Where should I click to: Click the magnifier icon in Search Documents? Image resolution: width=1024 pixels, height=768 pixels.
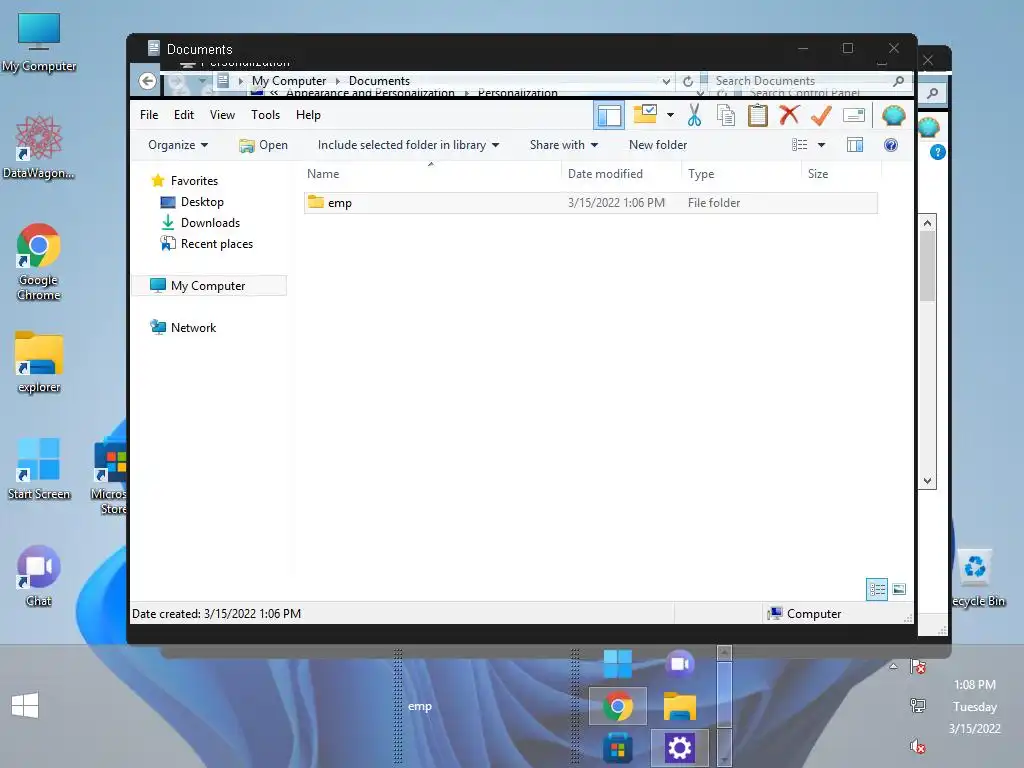coord(899,81)
